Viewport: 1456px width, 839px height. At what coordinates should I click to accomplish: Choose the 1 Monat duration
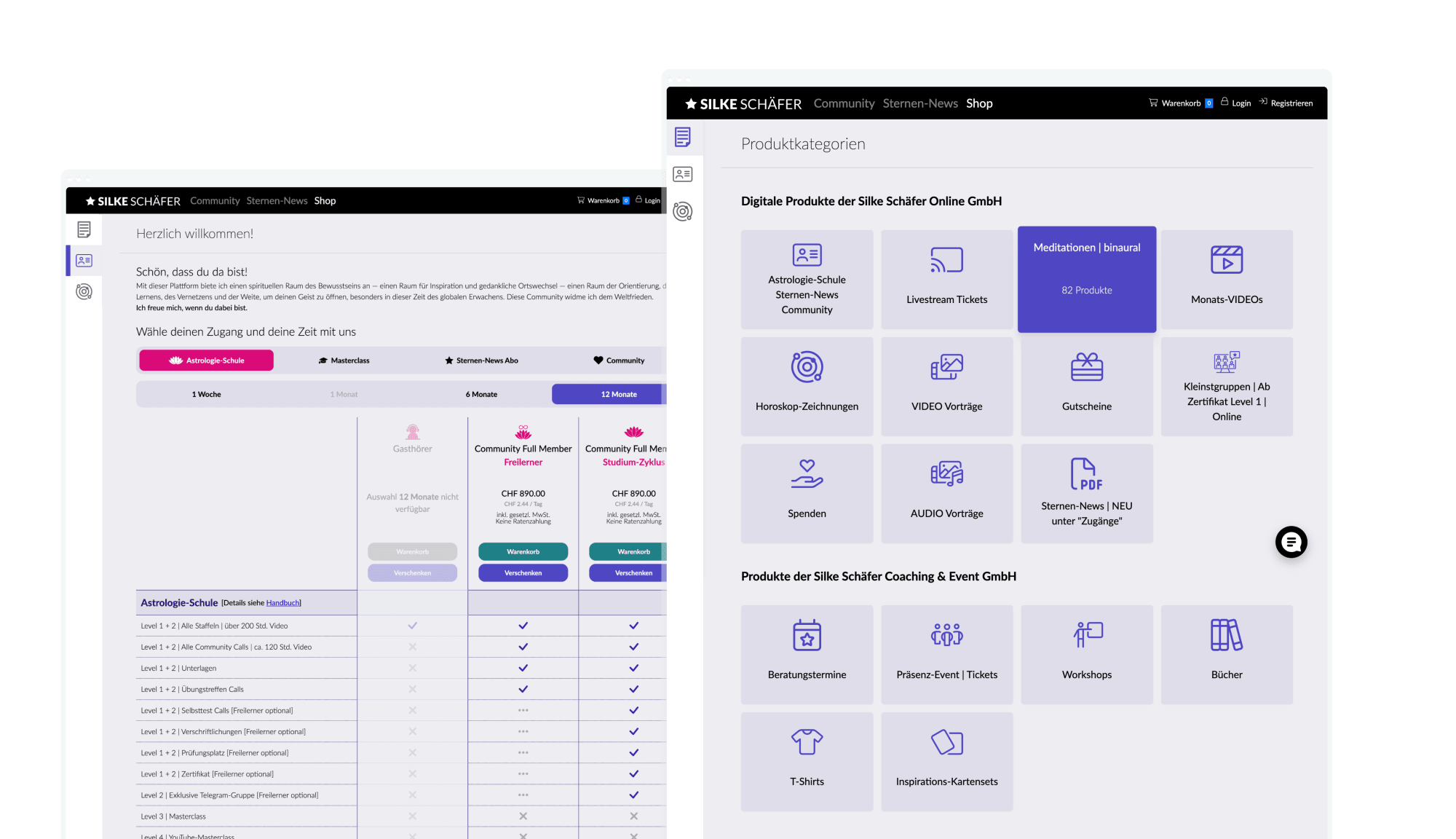344,394
